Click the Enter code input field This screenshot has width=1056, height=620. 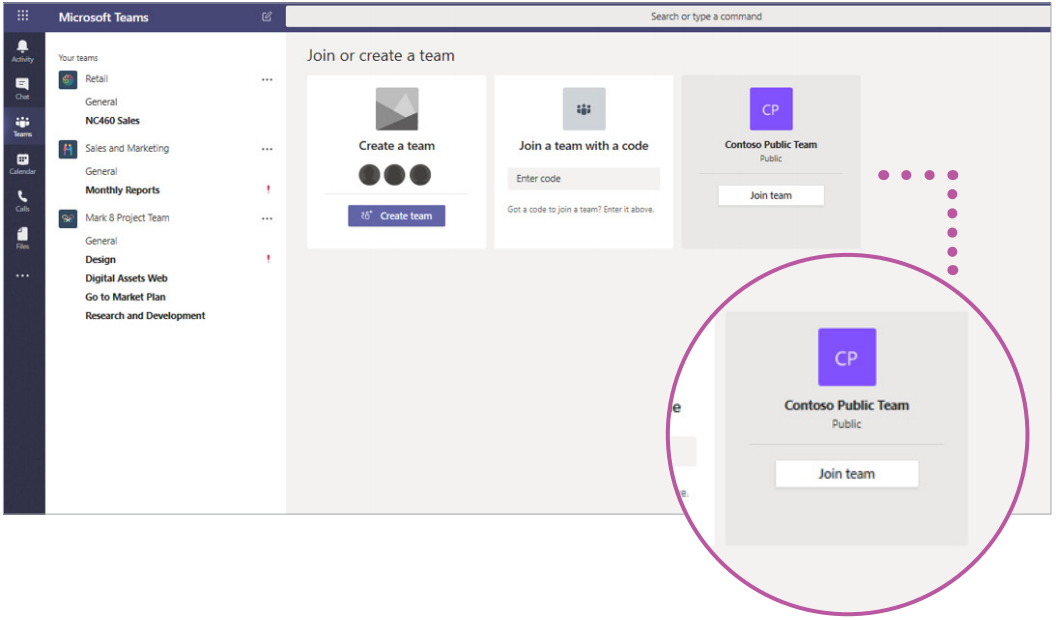coord(583,178)
